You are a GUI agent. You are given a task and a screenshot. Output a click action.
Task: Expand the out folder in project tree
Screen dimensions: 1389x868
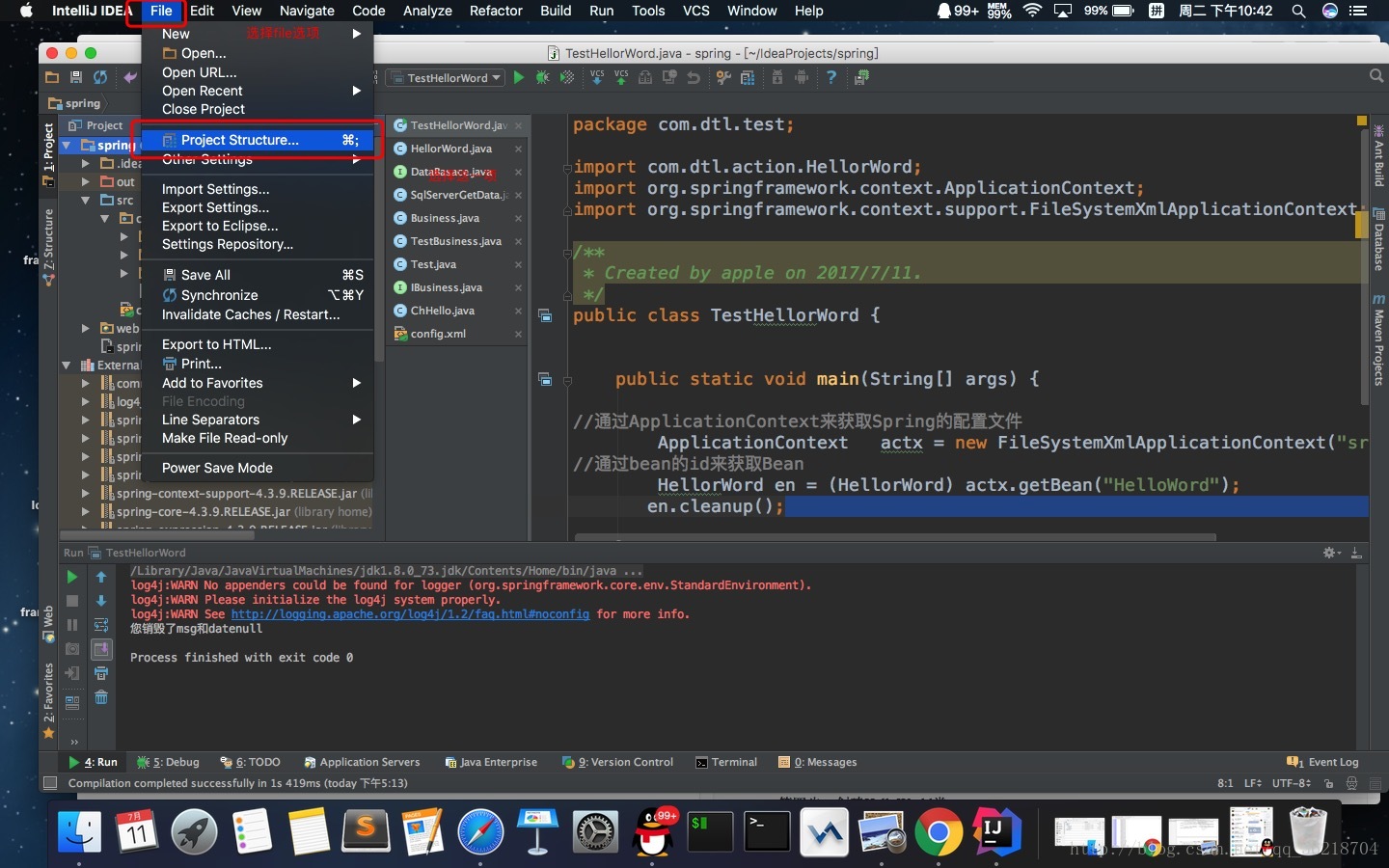tap(86, 181)
